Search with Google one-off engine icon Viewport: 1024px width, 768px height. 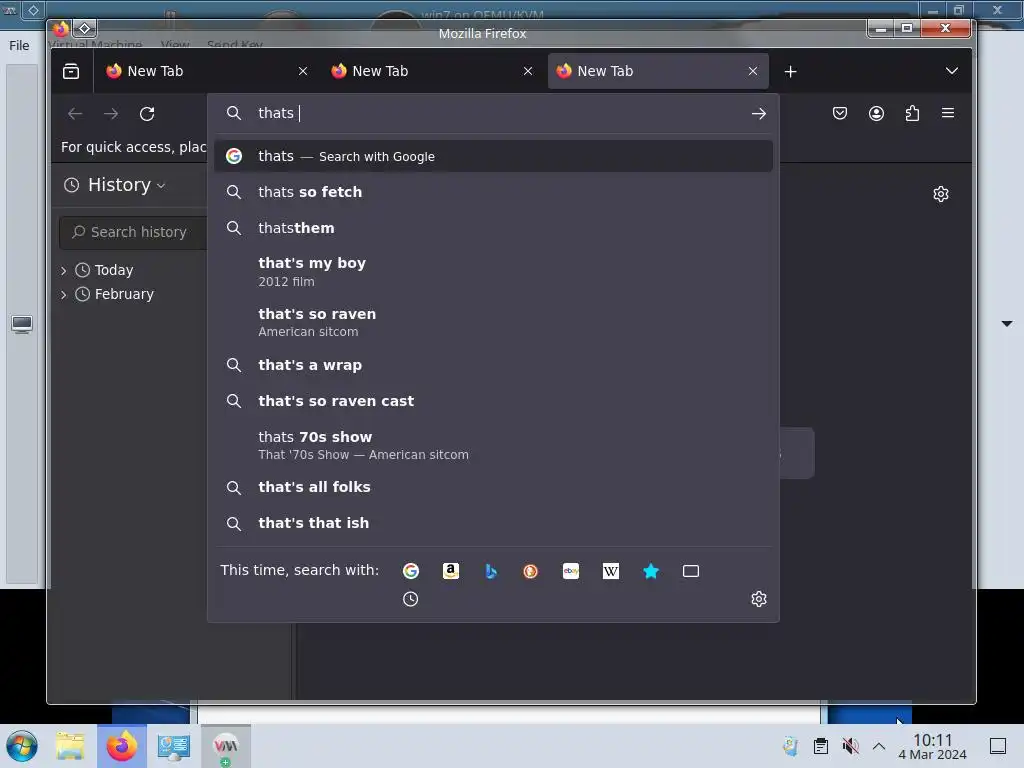click(411, 571)
